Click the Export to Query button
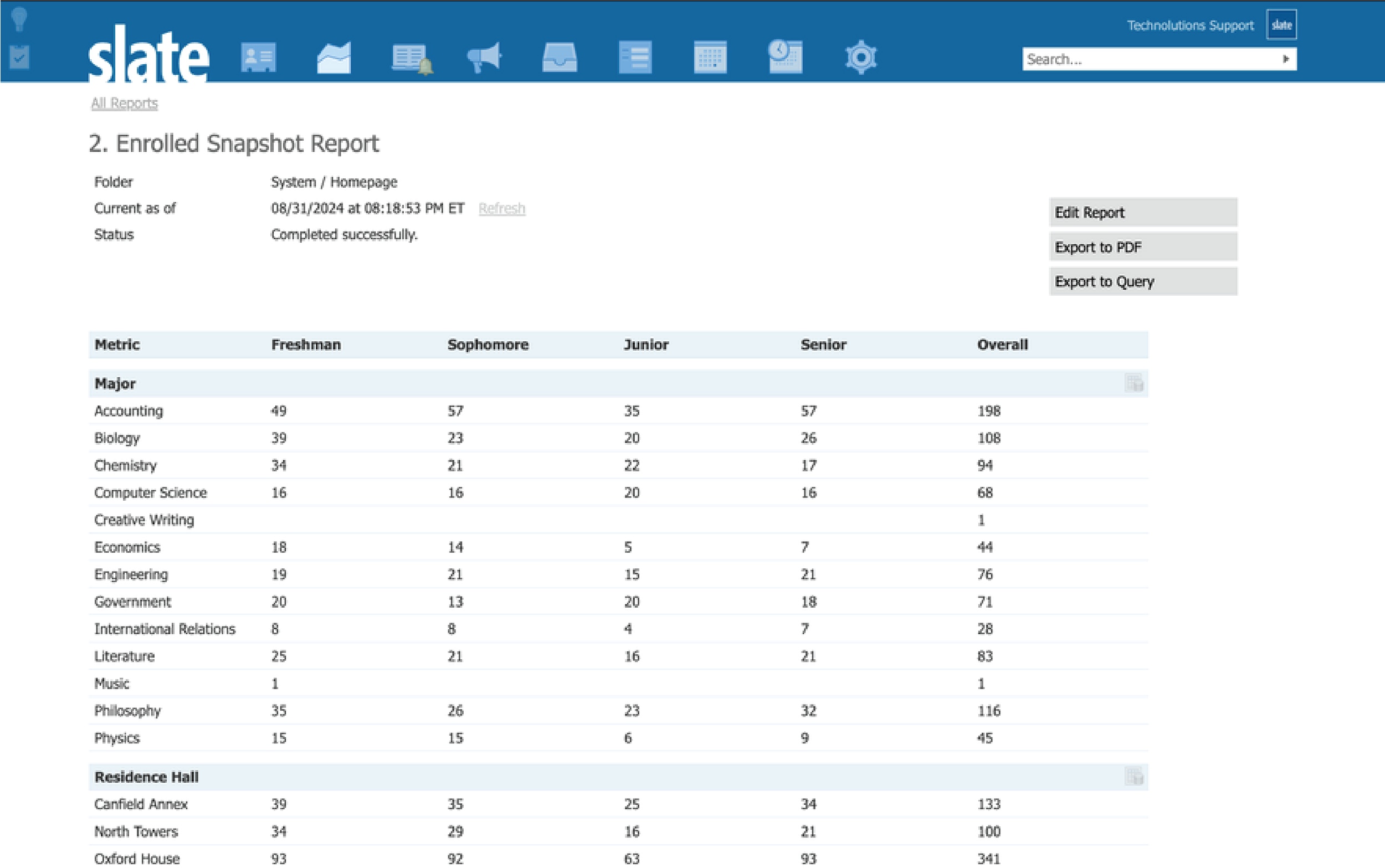This screenshot has height=868, width=1385. [1142, 281]
